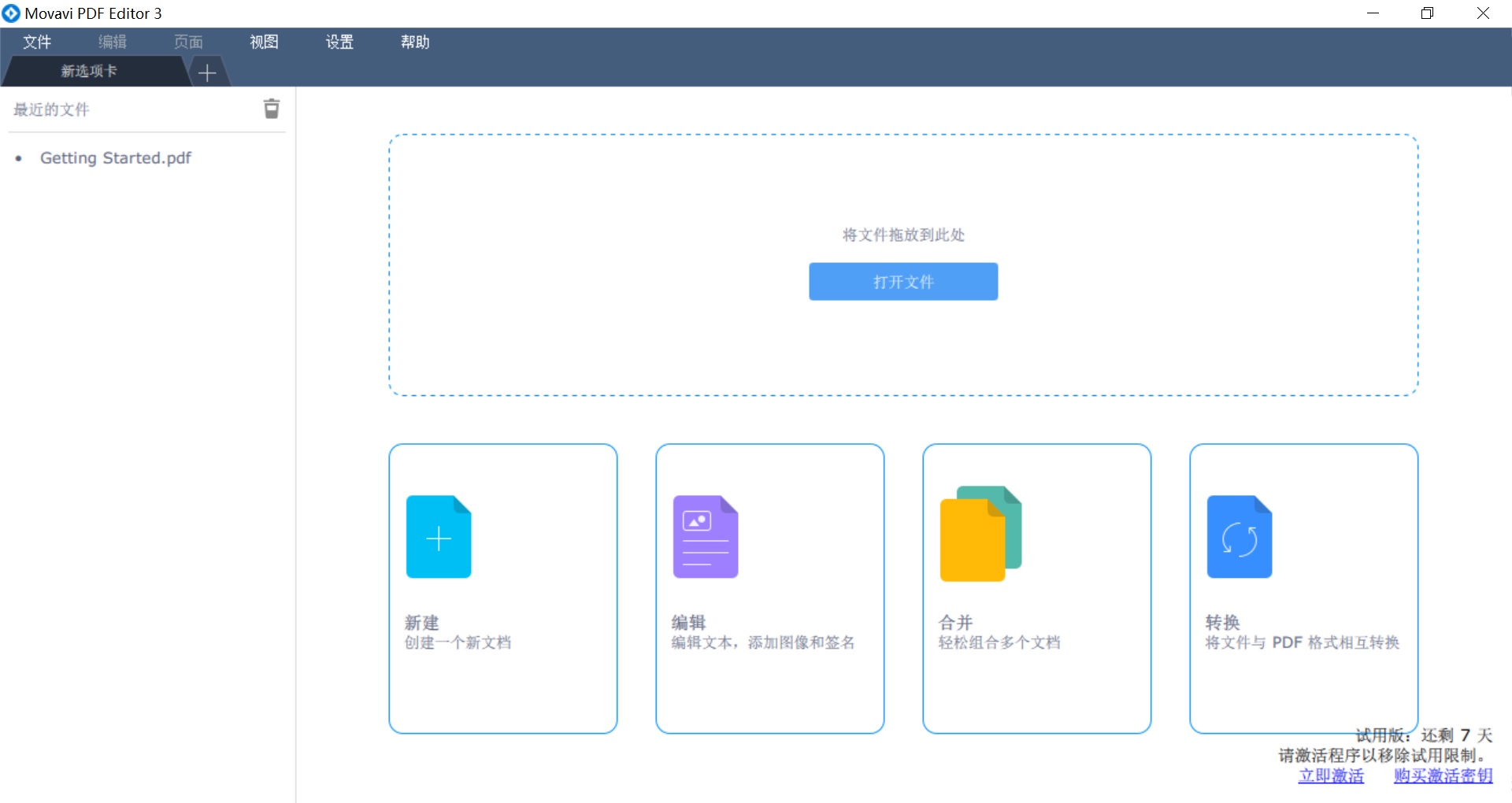Screen dimensions: 1512x803
Task: Click the blue convert file icon
Action: click(x=1239, y=537)
